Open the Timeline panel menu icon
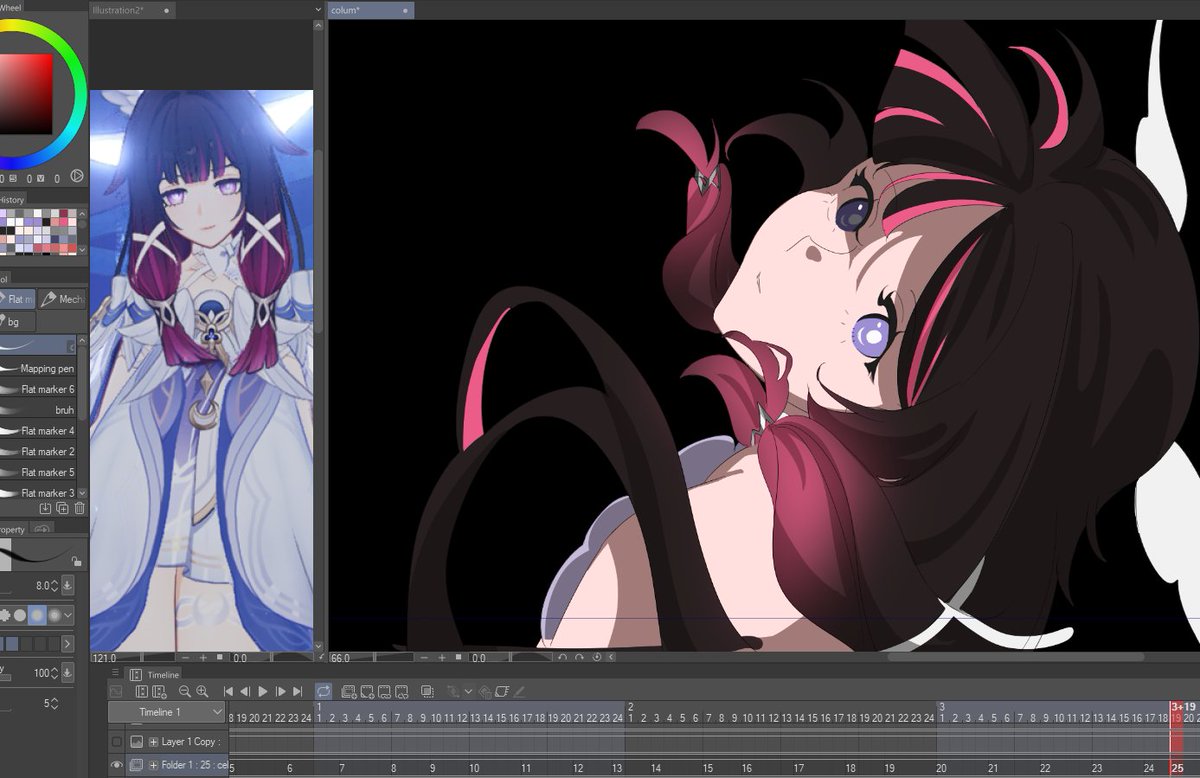1200x778 pixels. (x=115, y=674)
